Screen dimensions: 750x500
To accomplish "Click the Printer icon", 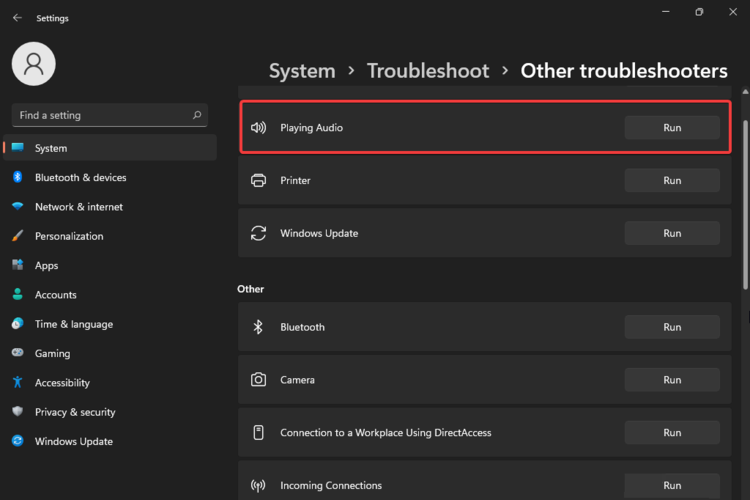I will click(x=258, y=180).
